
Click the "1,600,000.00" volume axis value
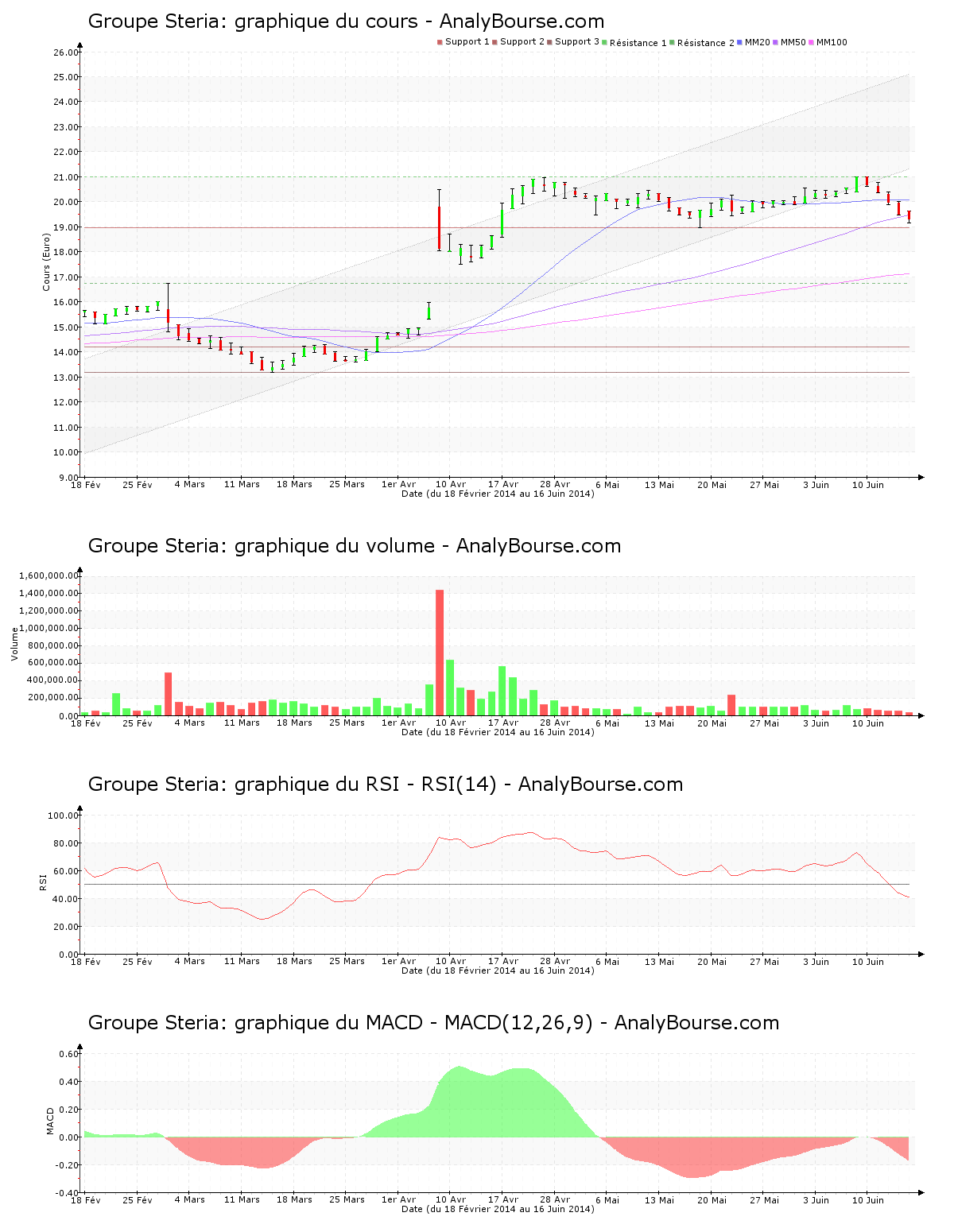point(48,575)
